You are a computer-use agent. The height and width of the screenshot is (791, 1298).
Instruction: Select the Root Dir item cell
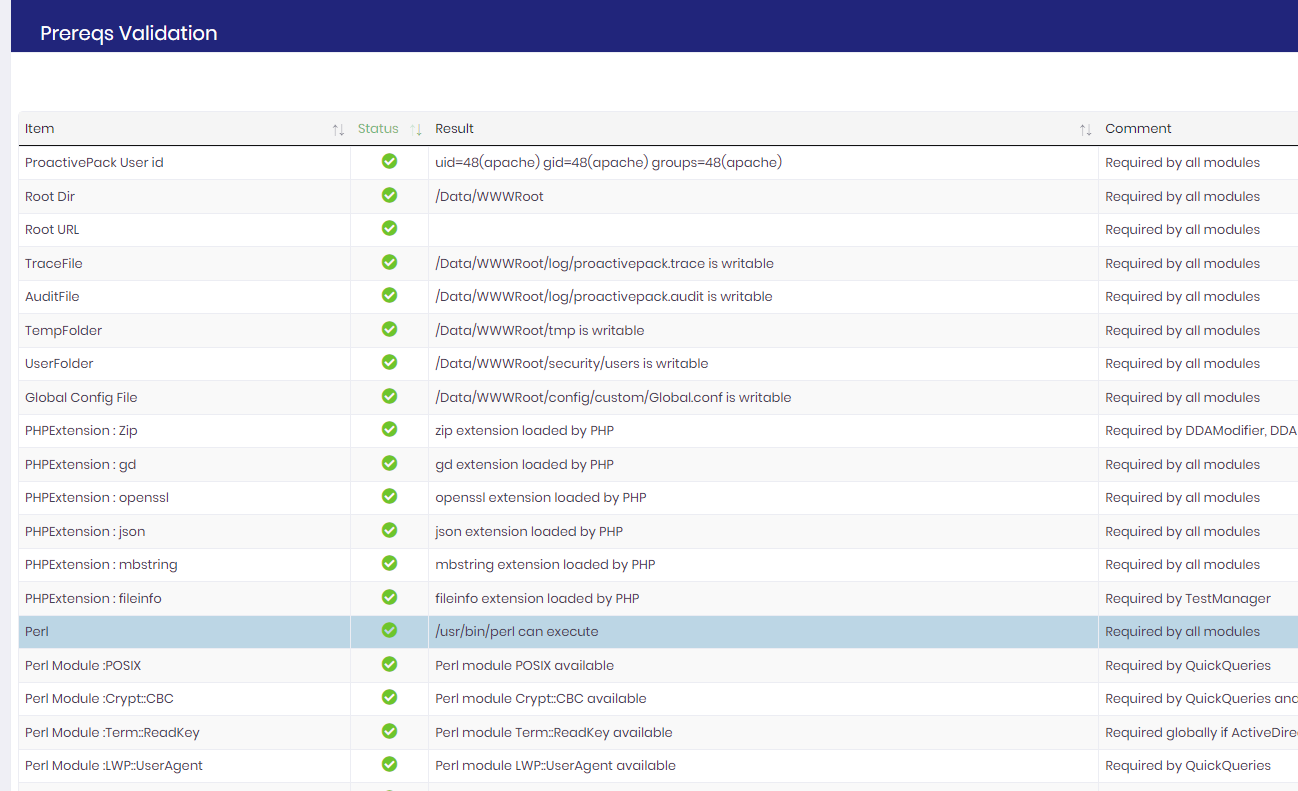pos(184,196)
